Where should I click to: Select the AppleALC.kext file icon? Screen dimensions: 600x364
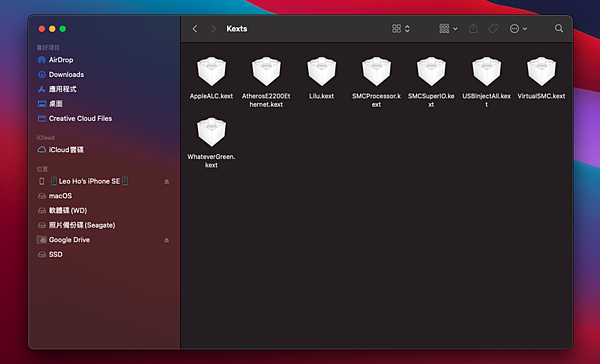click(211, 71)
